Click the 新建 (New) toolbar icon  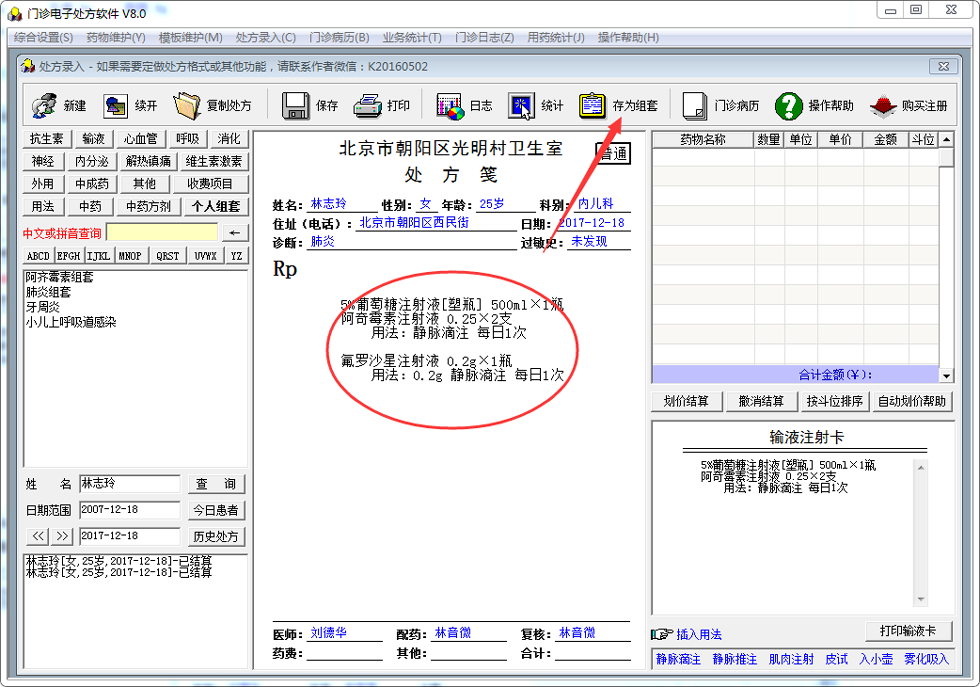tap(43, 105)
